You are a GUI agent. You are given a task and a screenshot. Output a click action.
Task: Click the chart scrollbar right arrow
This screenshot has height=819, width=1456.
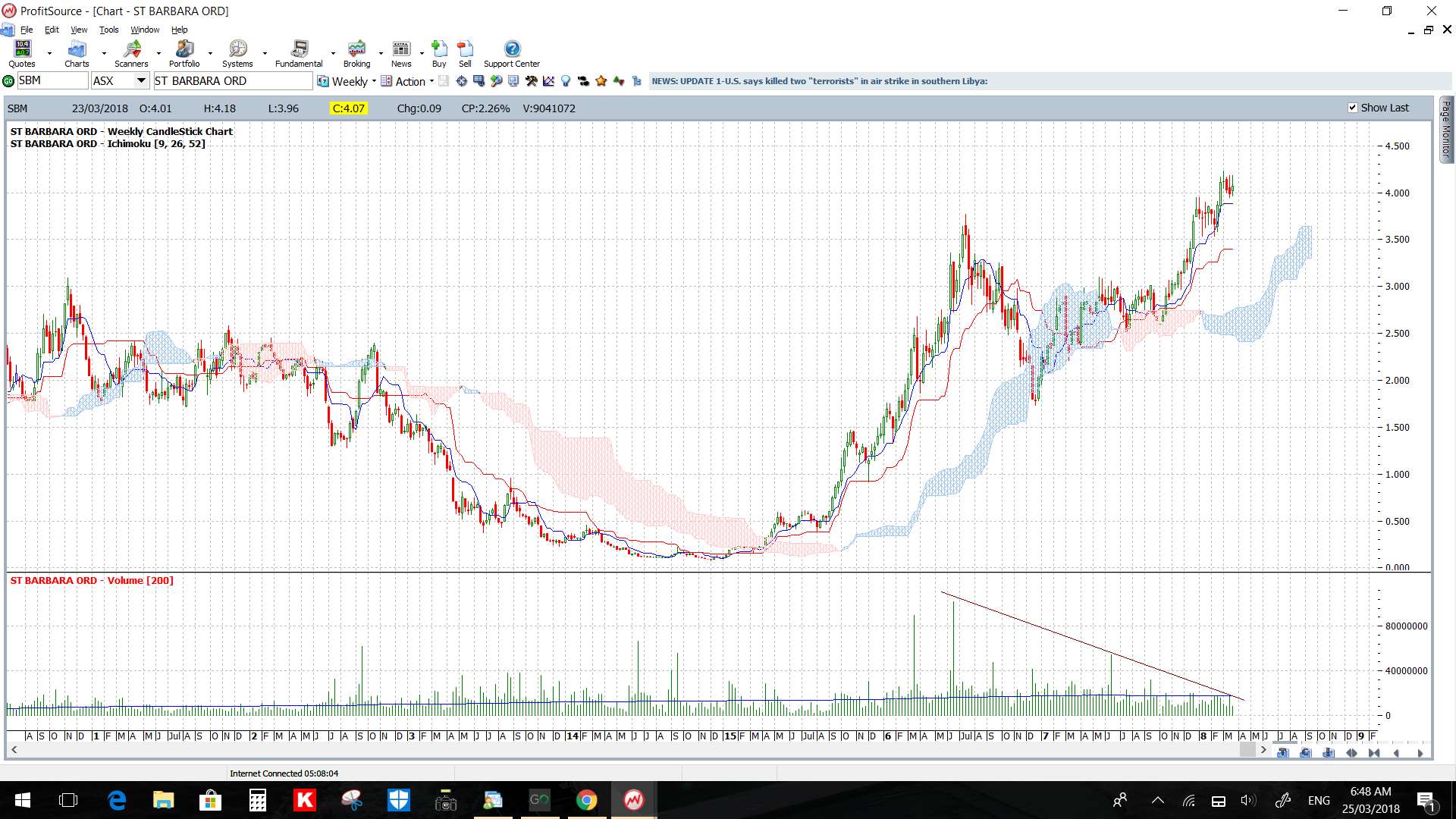tap(1263, 750)
